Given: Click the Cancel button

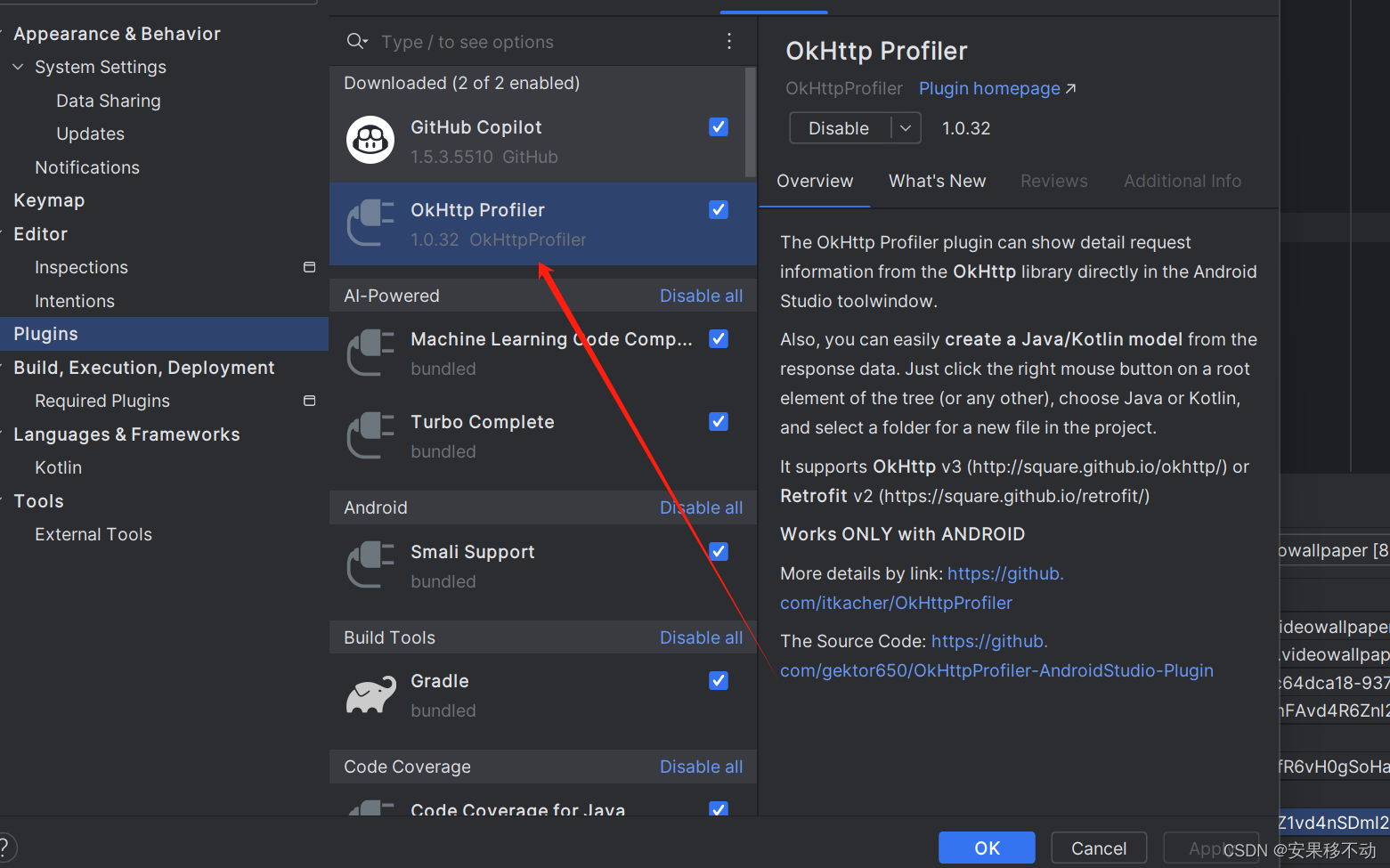Looking at the screenshot, I should (1099, 848).
